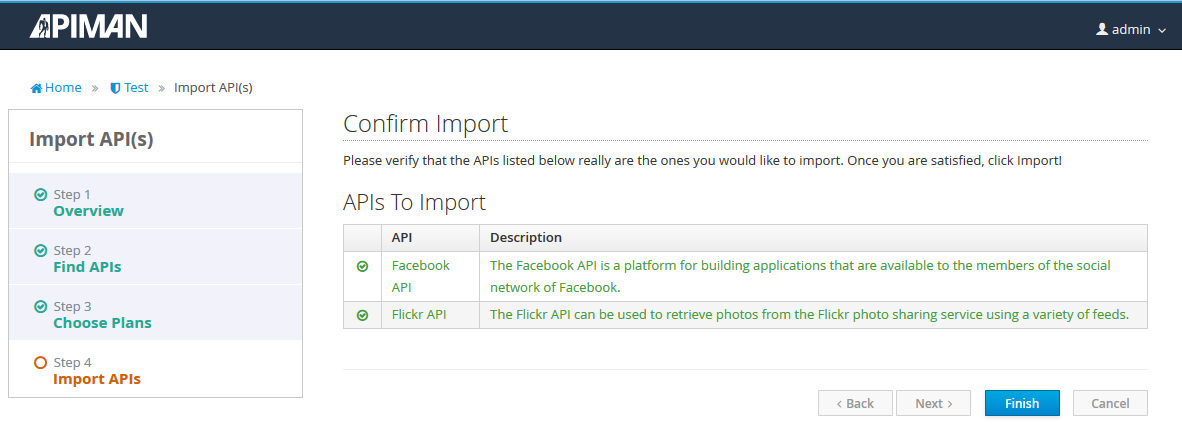Click the Test shield icon in breadcrumb
Image resolution: width=1182 pixels, height=437 pixels.
[115, 88]
